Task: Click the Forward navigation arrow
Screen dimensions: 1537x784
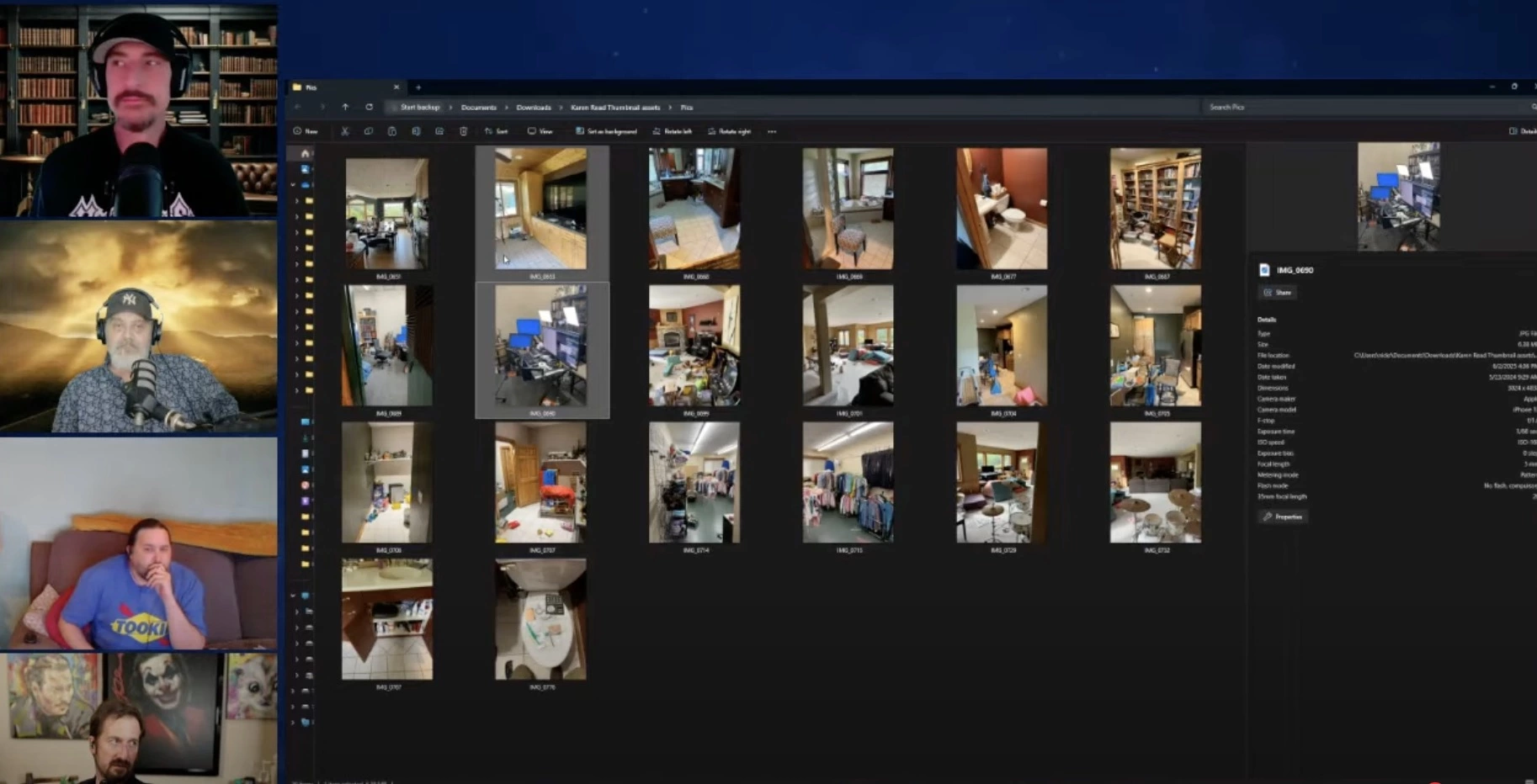Action: [322, 107]
